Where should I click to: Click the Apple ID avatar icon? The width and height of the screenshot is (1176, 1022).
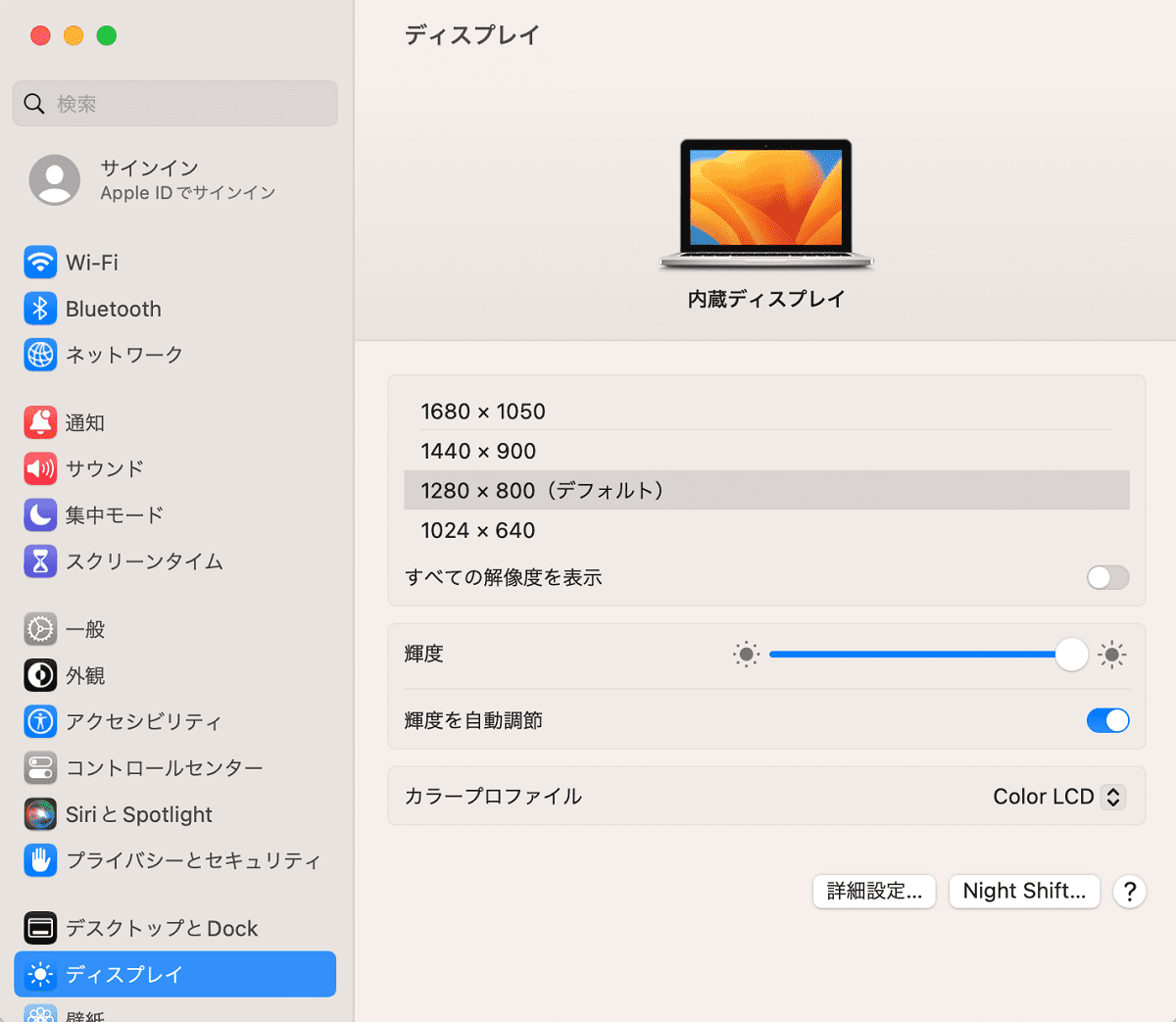55,179
